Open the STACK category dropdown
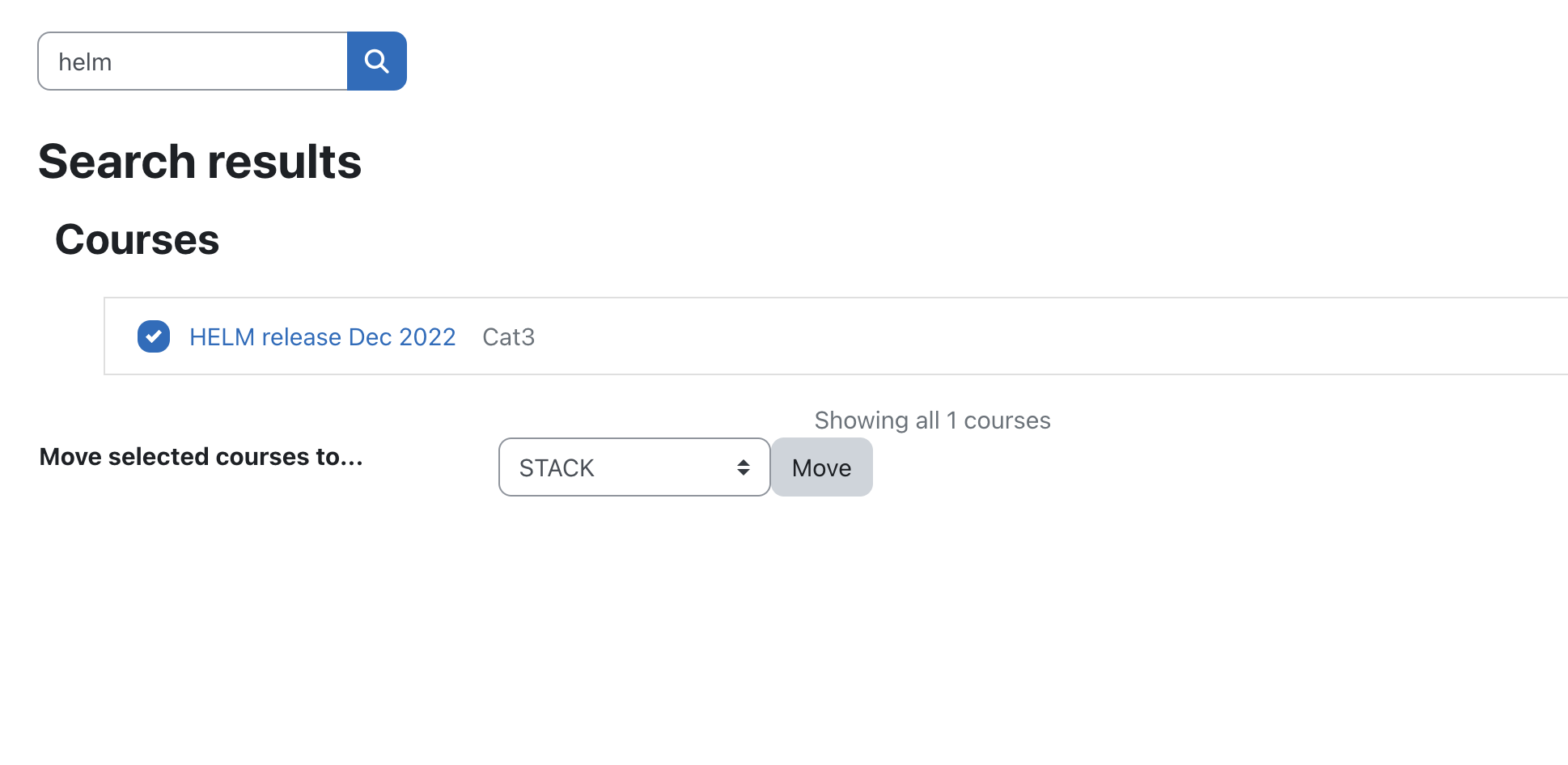Viewport: 1568px width, 765px height. (x=634, y=467)
